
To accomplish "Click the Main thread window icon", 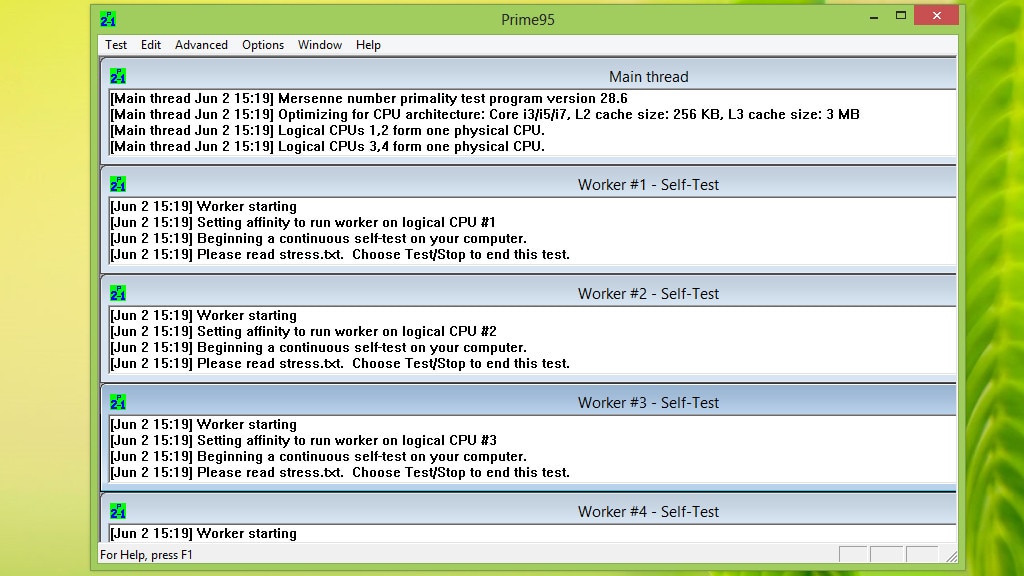I will coord(118,76).
